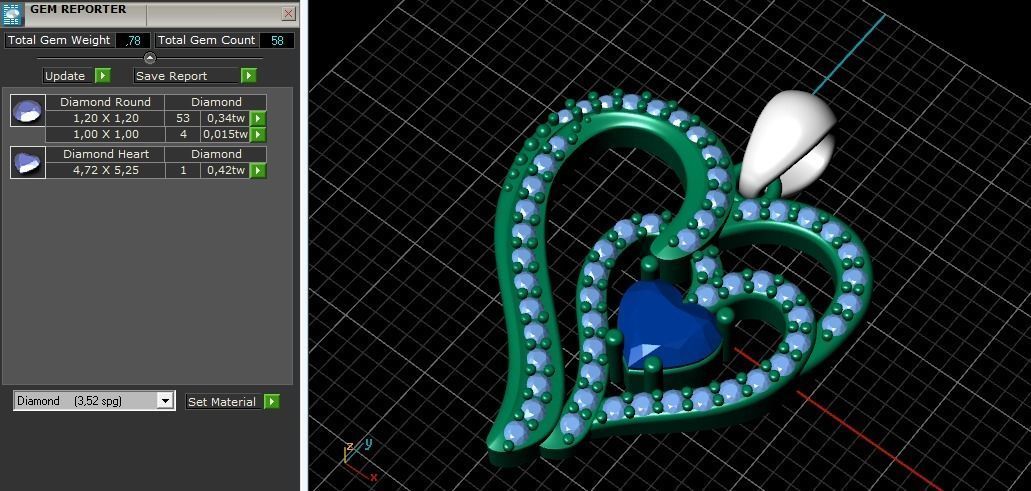Click green arrow on 0,34tw row
Screen dimensions: 1031x491
point(258,118)
